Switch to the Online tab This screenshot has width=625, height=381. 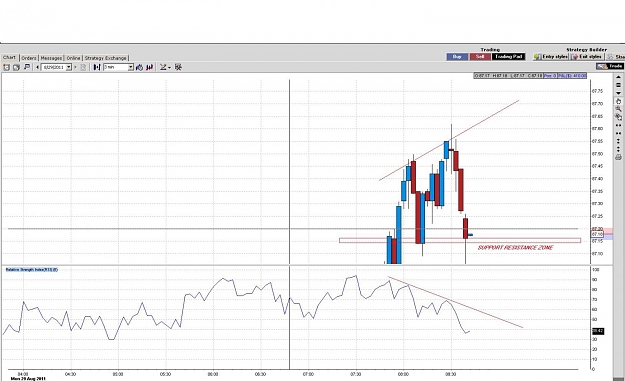click(x=73, y=58)
